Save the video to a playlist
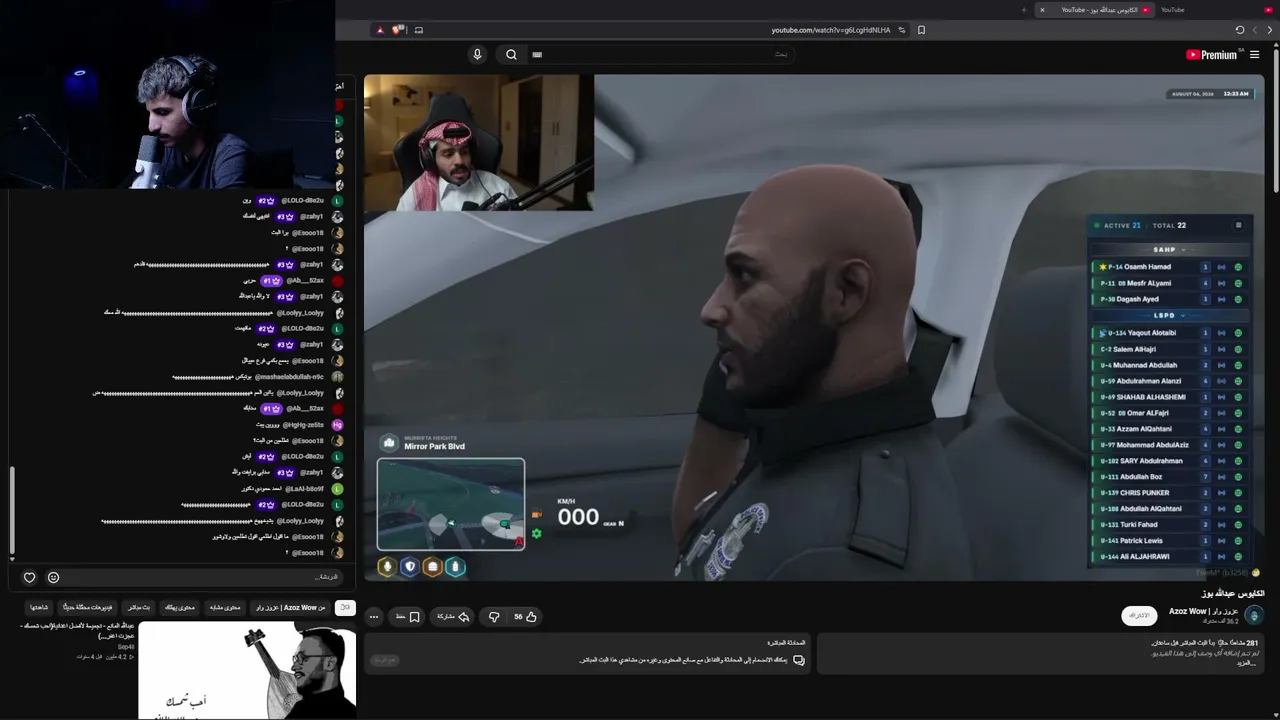 [407, 617]
